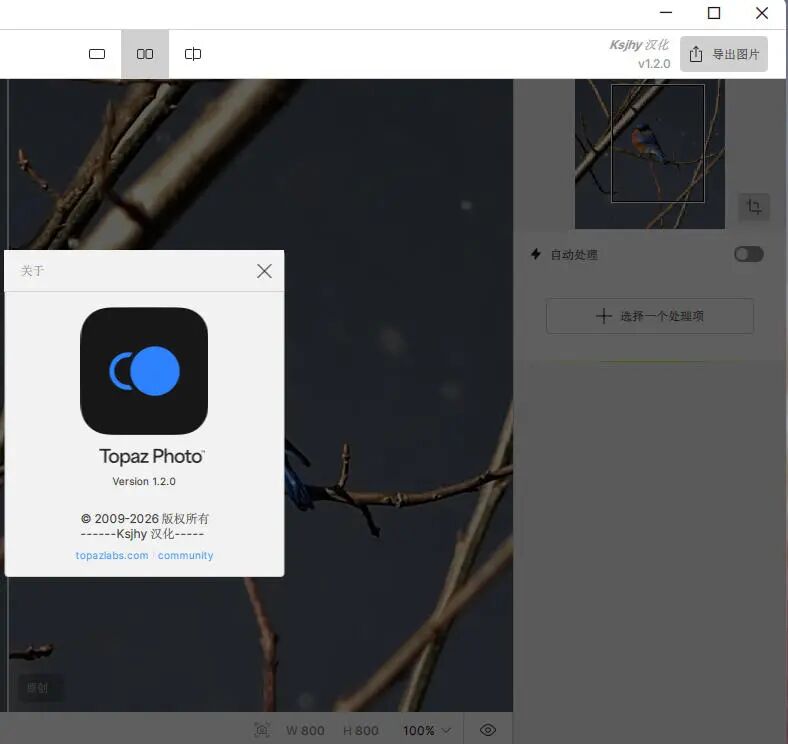Click the 选择一个处理项 button
This screenshot has height=744, width=788.
coord(650,316)
